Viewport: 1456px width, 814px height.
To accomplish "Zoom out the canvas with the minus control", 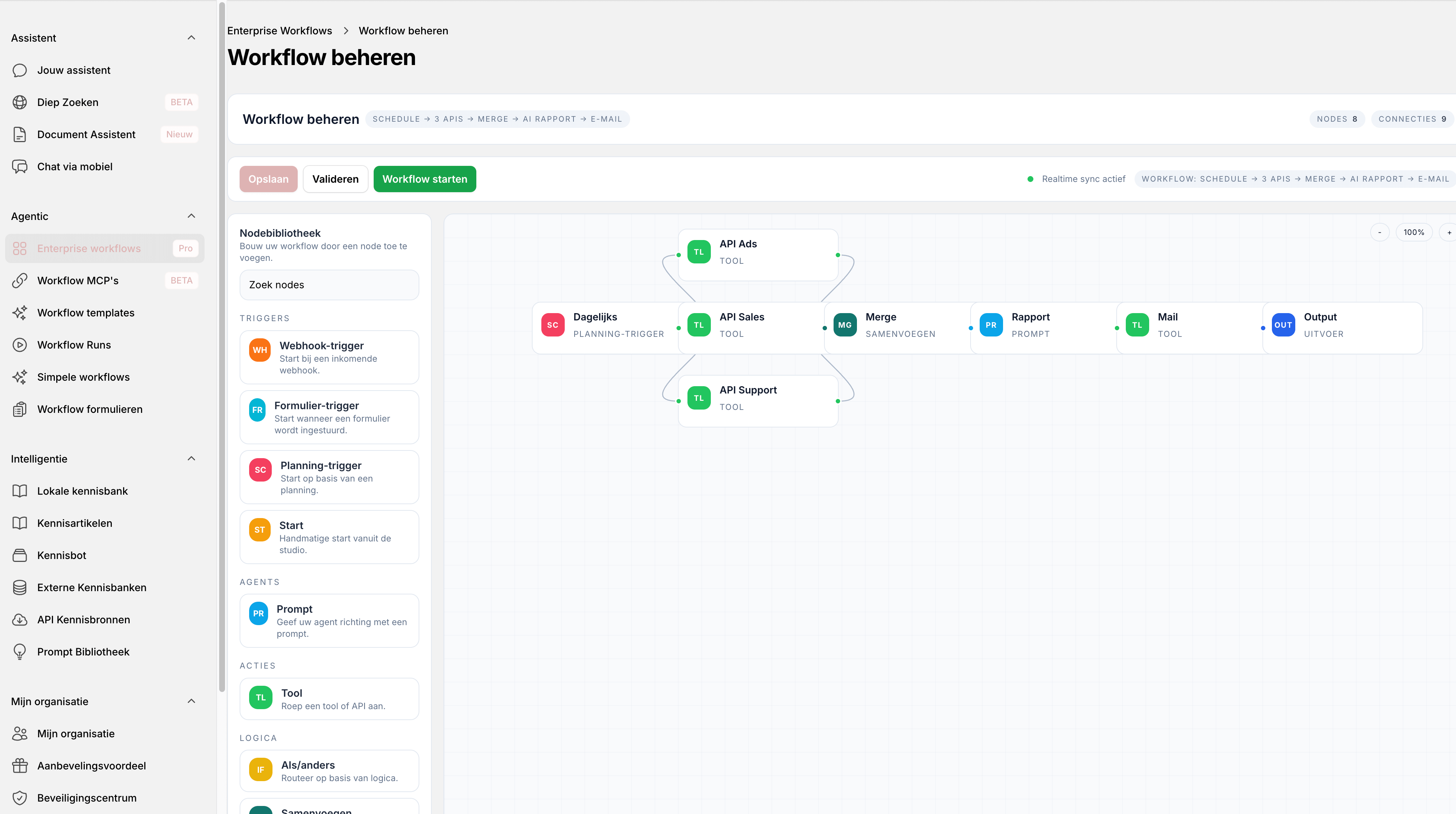I will tap(1380, 232).
